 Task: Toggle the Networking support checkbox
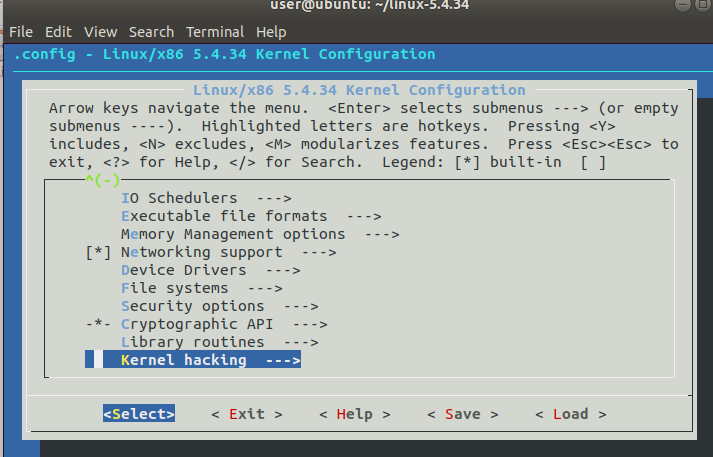point(98,252)
